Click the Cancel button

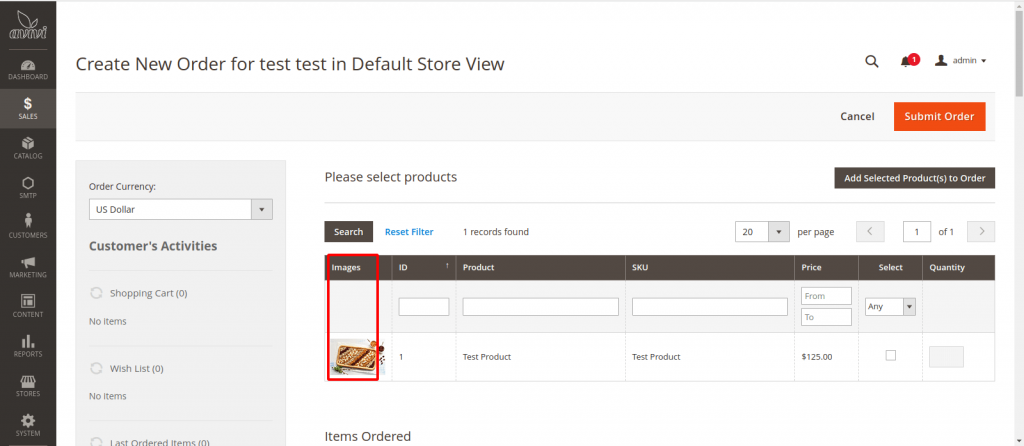pos(857,116)
